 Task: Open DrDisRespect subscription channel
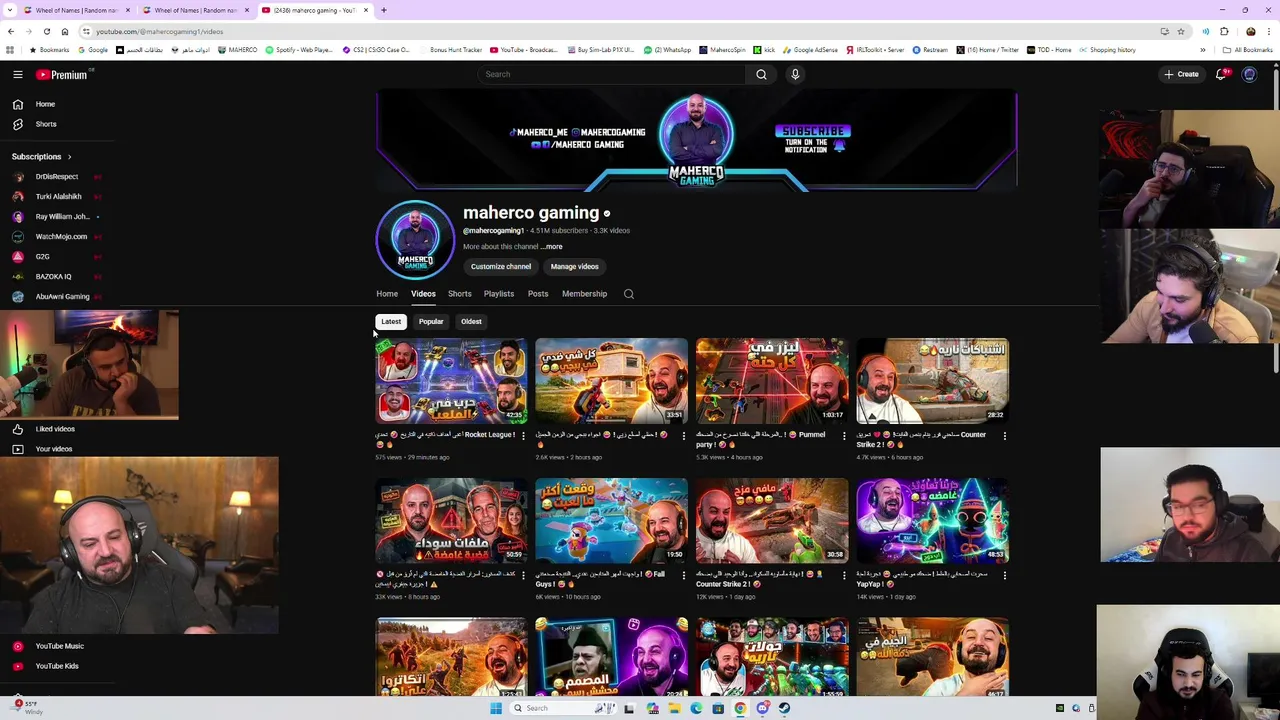coord(56,177)
